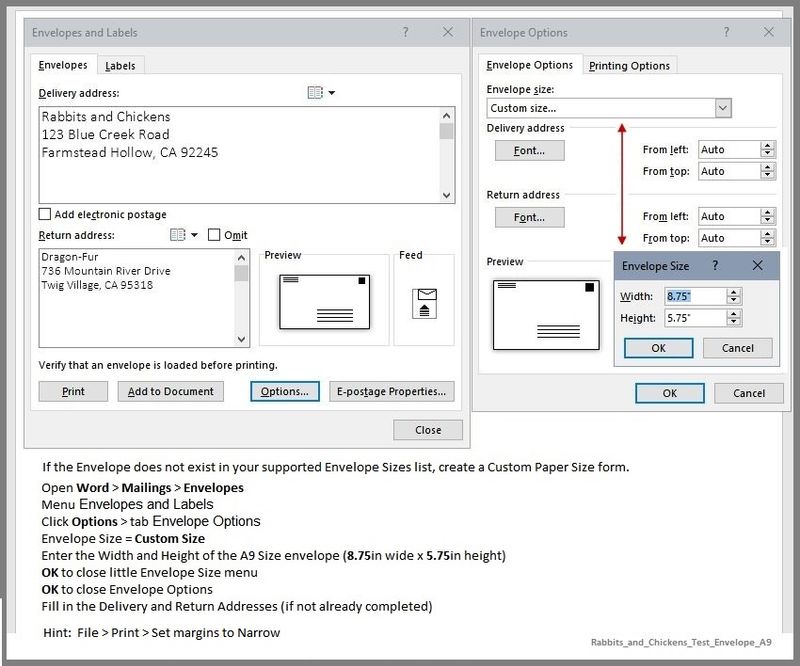Open the delivery address book icon

(x=315, y=93)
